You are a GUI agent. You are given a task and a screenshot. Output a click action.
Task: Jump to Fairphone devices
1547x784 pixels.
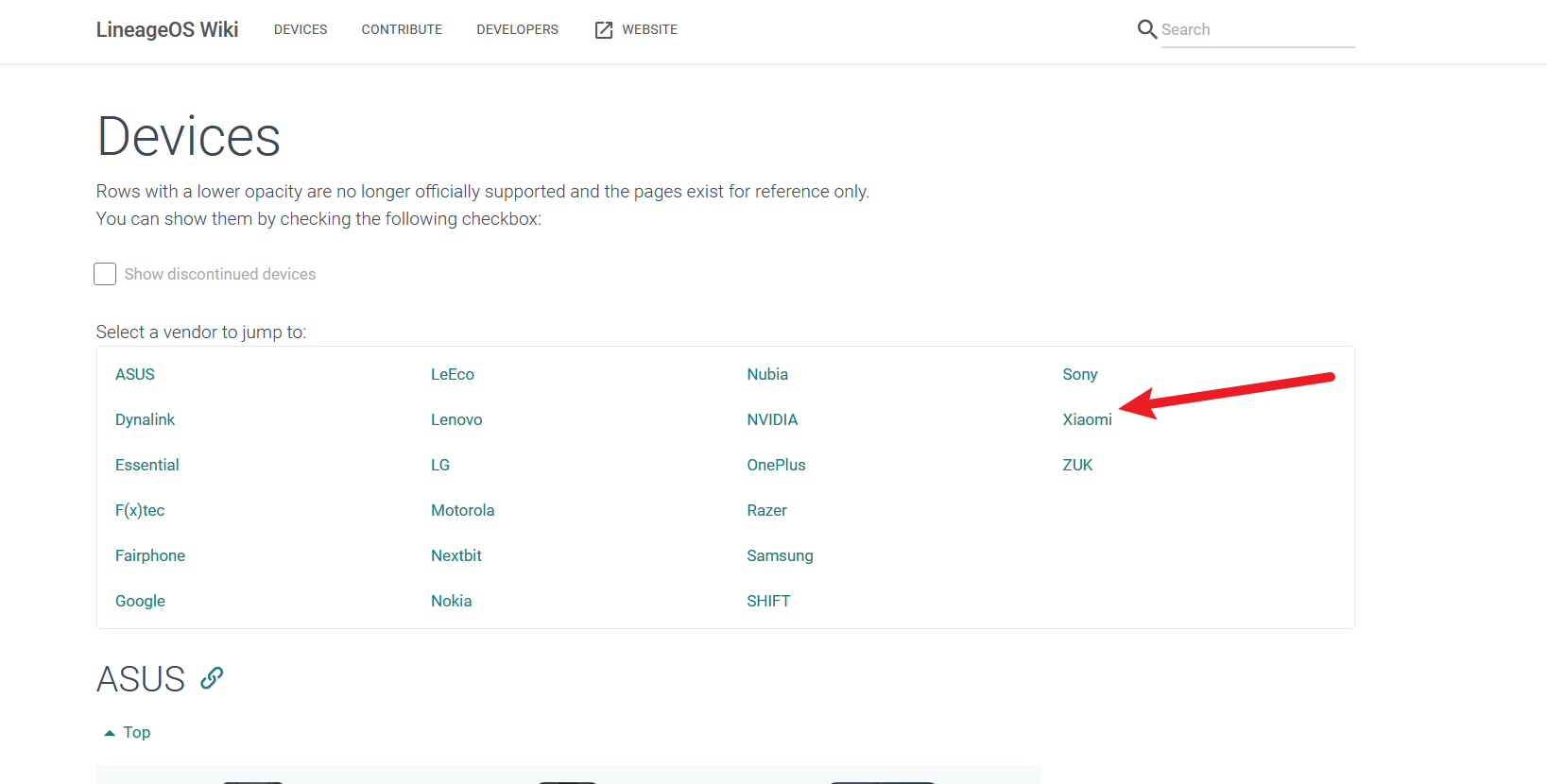pyautogui.click(x=150, y=555)
